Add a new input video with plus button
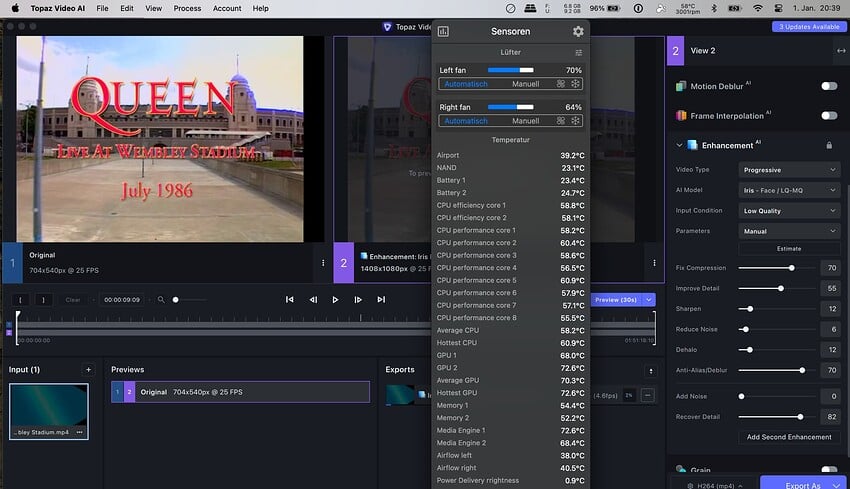850x489 pixels. (x=88, y=369)
